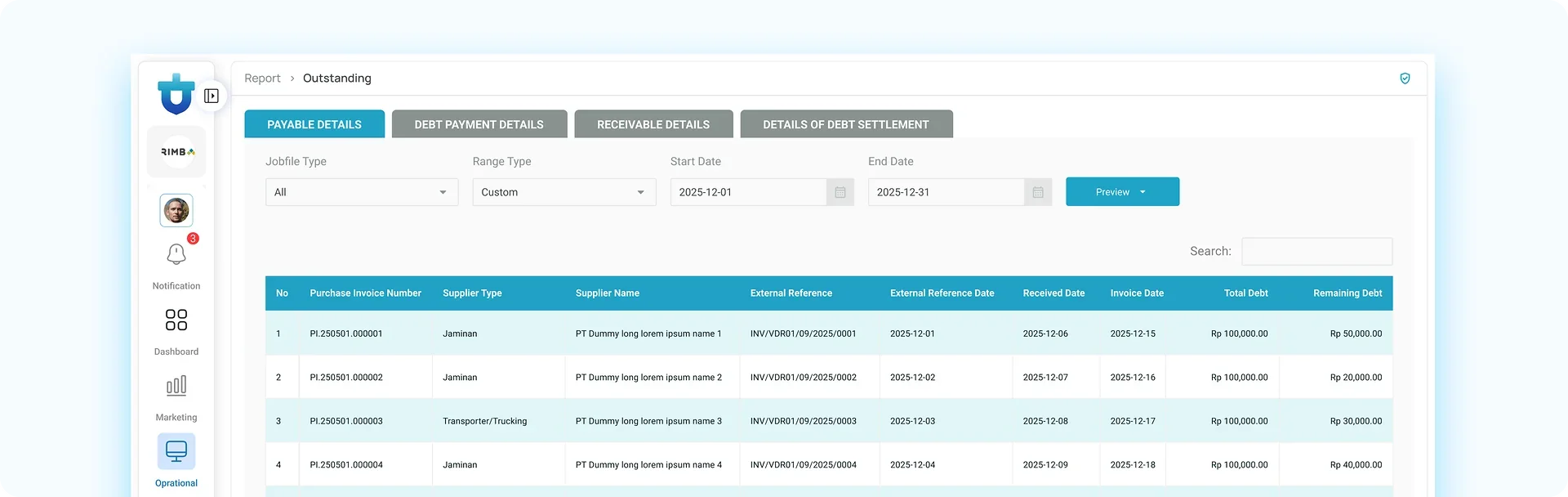Sort by Remaining Debt column header
This screenshot has width=1568, height=497.
pyautogui.click(x=1347, y=293)
